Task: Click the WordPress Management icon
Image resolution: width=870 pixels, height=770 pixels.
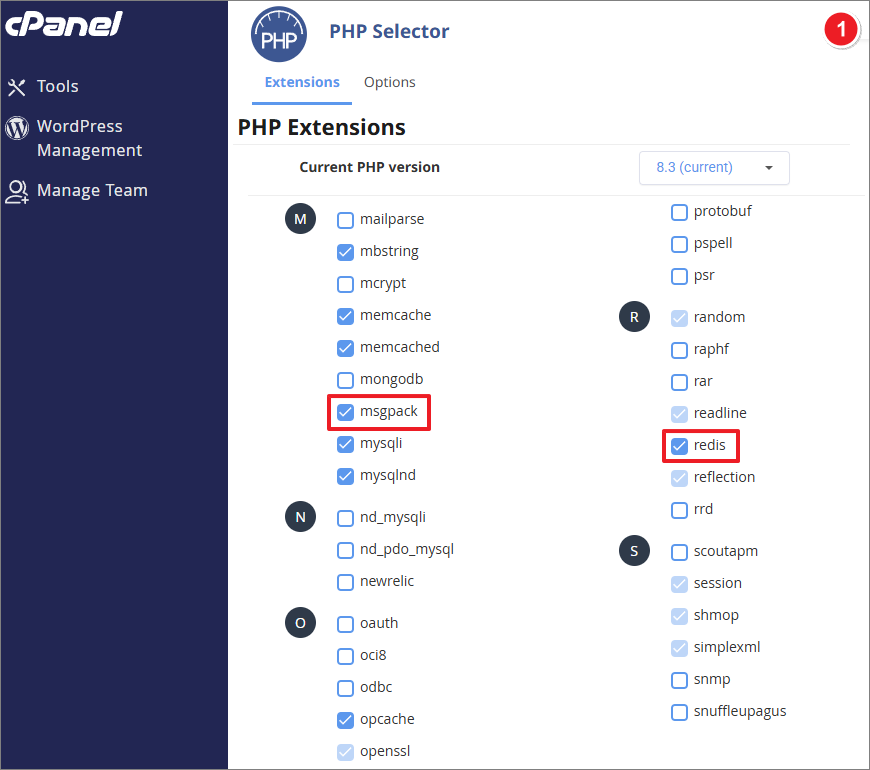Action: click(x=17, y=128)
